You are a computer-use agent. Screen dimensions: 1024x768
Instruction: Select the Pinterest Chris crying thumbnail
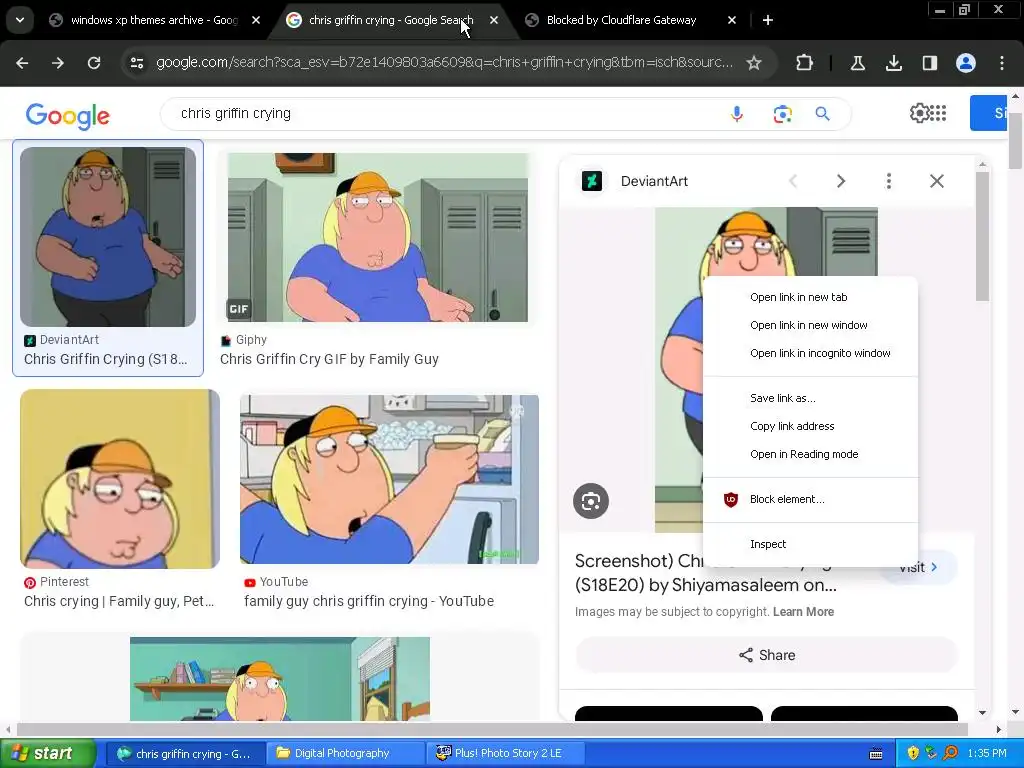click(120, 479)
